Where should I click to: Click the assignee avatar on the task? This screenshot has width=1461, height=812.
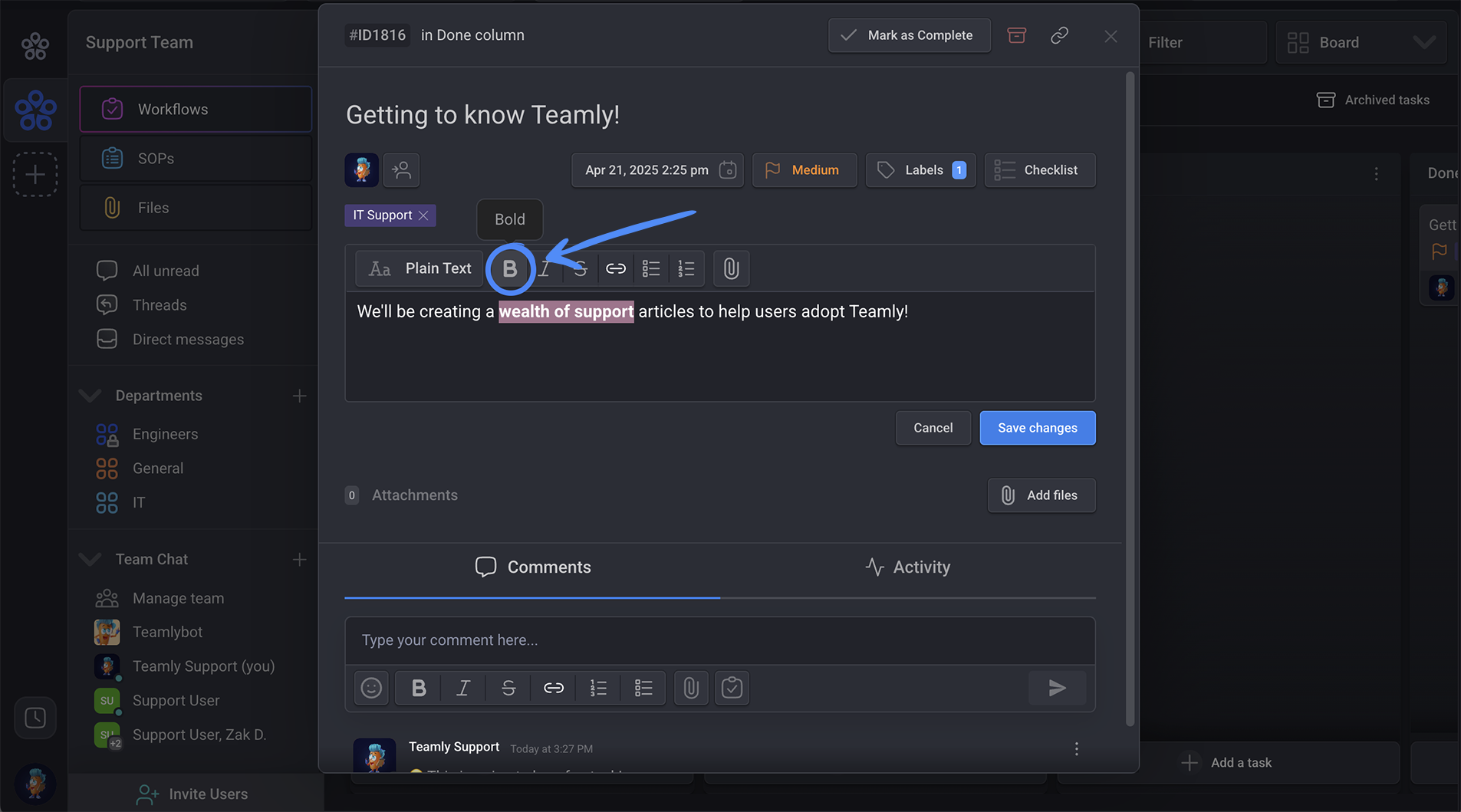click(x=361, y=170)
